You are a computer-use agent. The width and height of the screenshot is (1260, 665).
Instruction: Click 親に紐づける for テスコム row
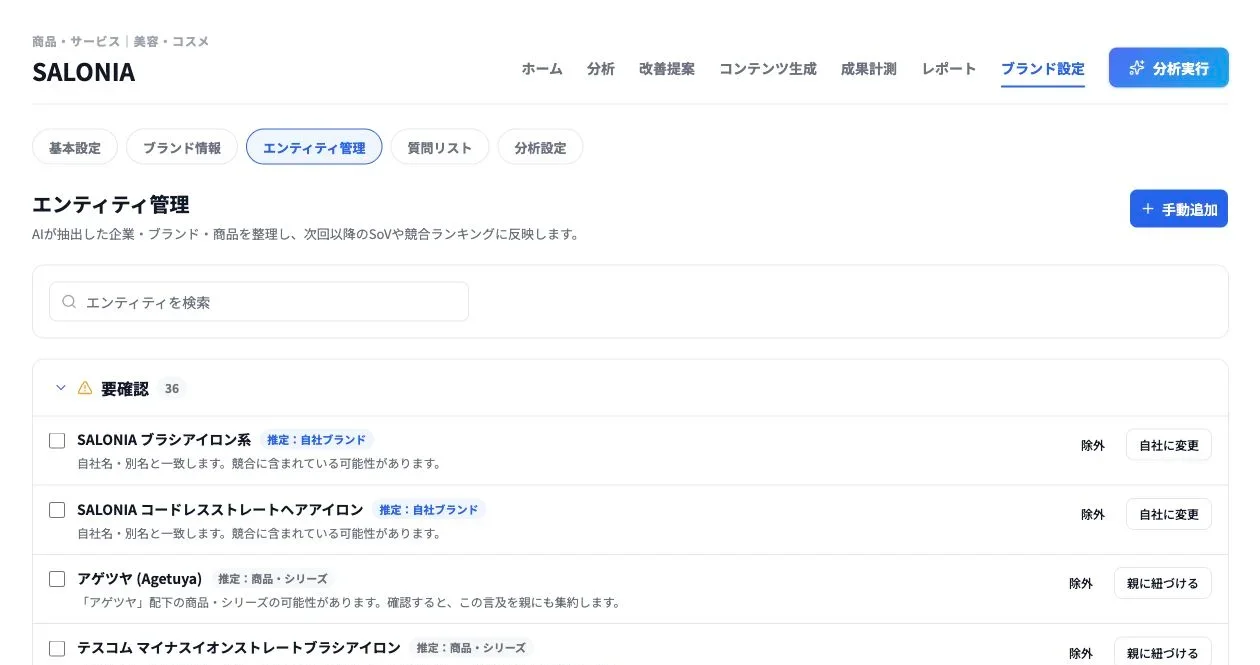pyautogui.click(x=1163, y=652)
